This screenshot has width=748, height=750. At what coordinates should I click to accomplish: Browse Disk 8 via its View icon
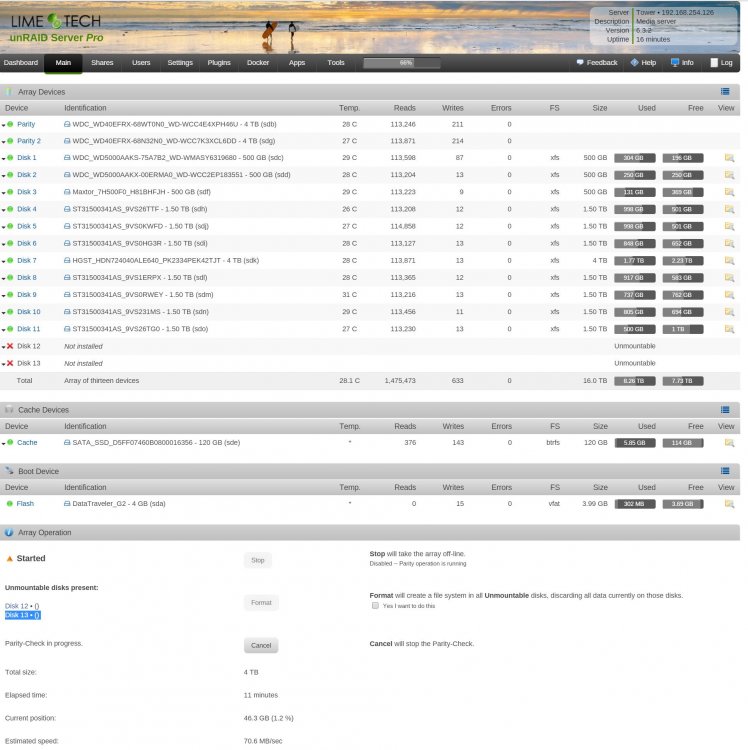tap(729, 277)
